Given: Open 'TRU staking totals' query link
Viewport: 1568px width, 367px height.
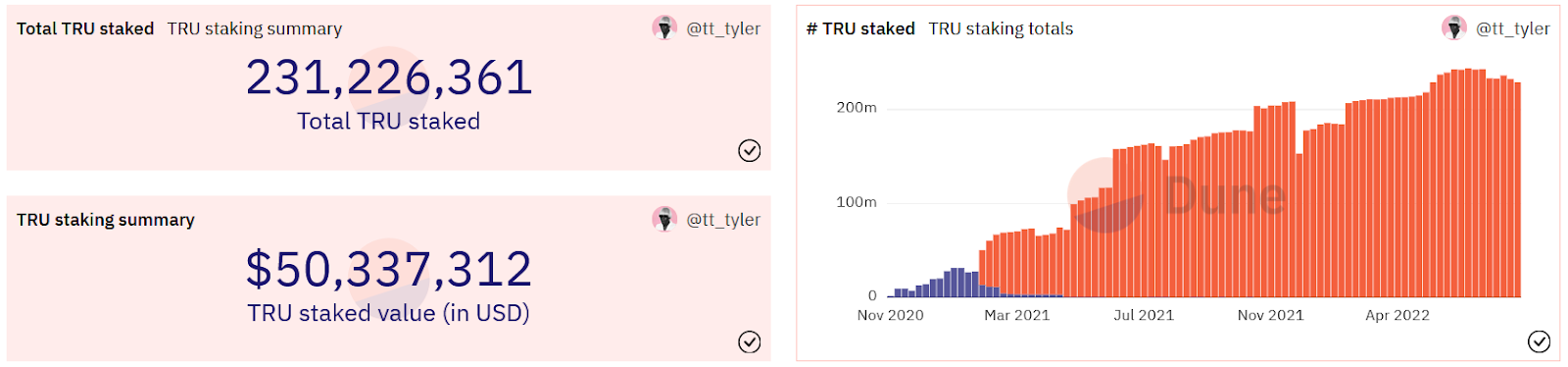Looking at the screenshot, I should [x=1001, y=28].
